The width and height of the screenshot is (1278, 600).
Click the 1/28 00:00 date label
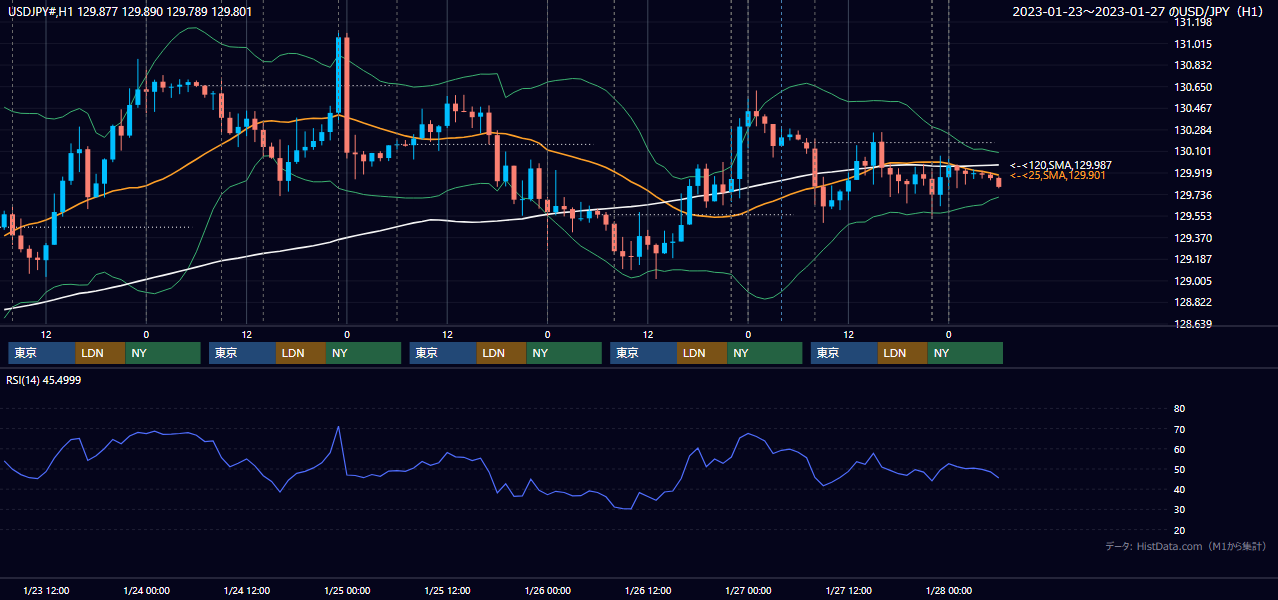949,591
